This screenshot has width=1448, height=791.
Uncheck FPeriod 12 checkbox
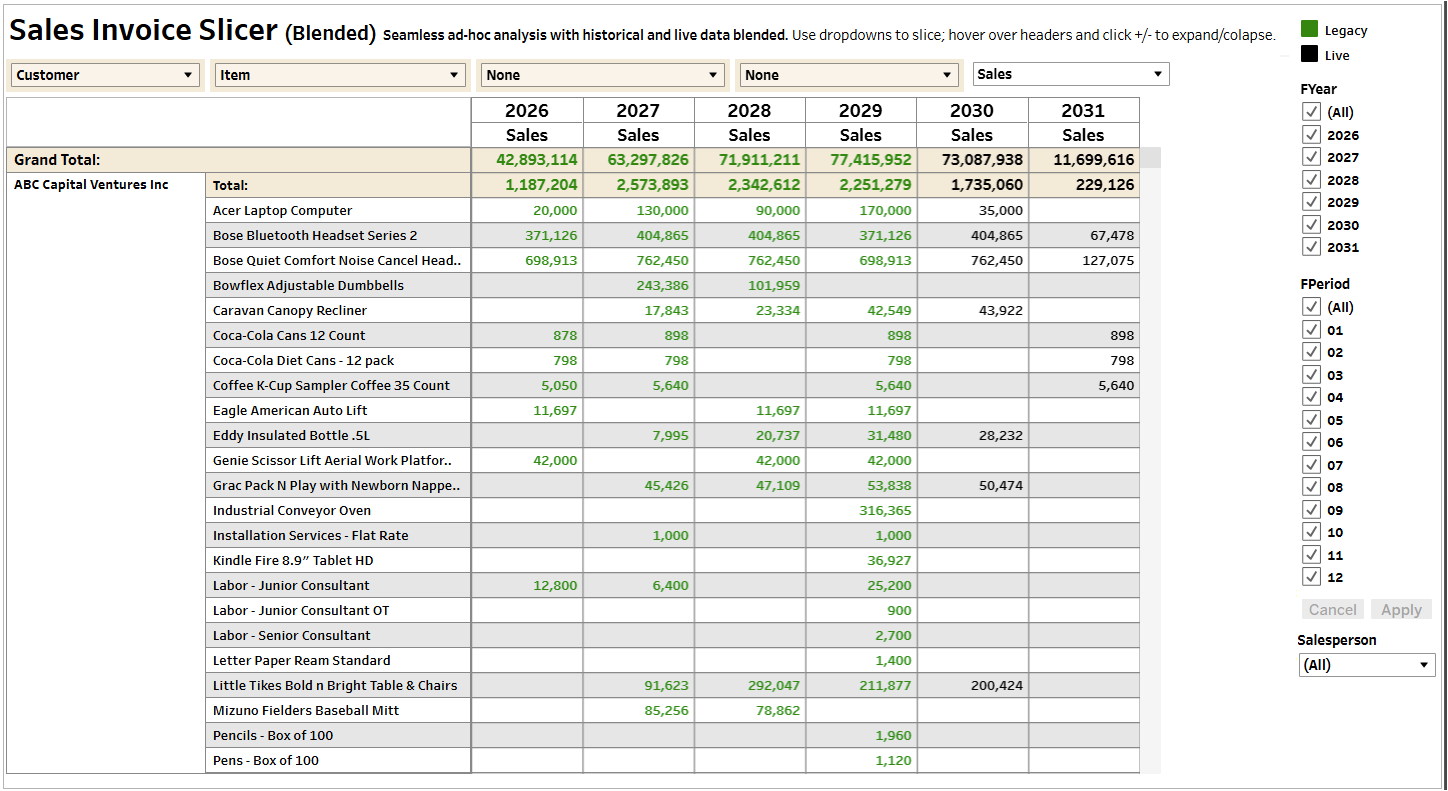1312,577
